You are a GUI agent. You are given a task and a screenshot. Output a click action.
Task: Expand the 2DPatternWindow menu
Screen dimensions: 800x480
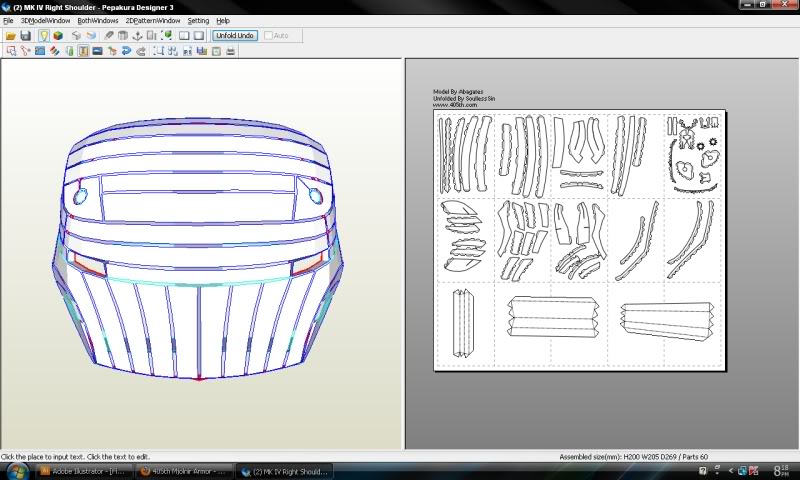coord(153,20)
